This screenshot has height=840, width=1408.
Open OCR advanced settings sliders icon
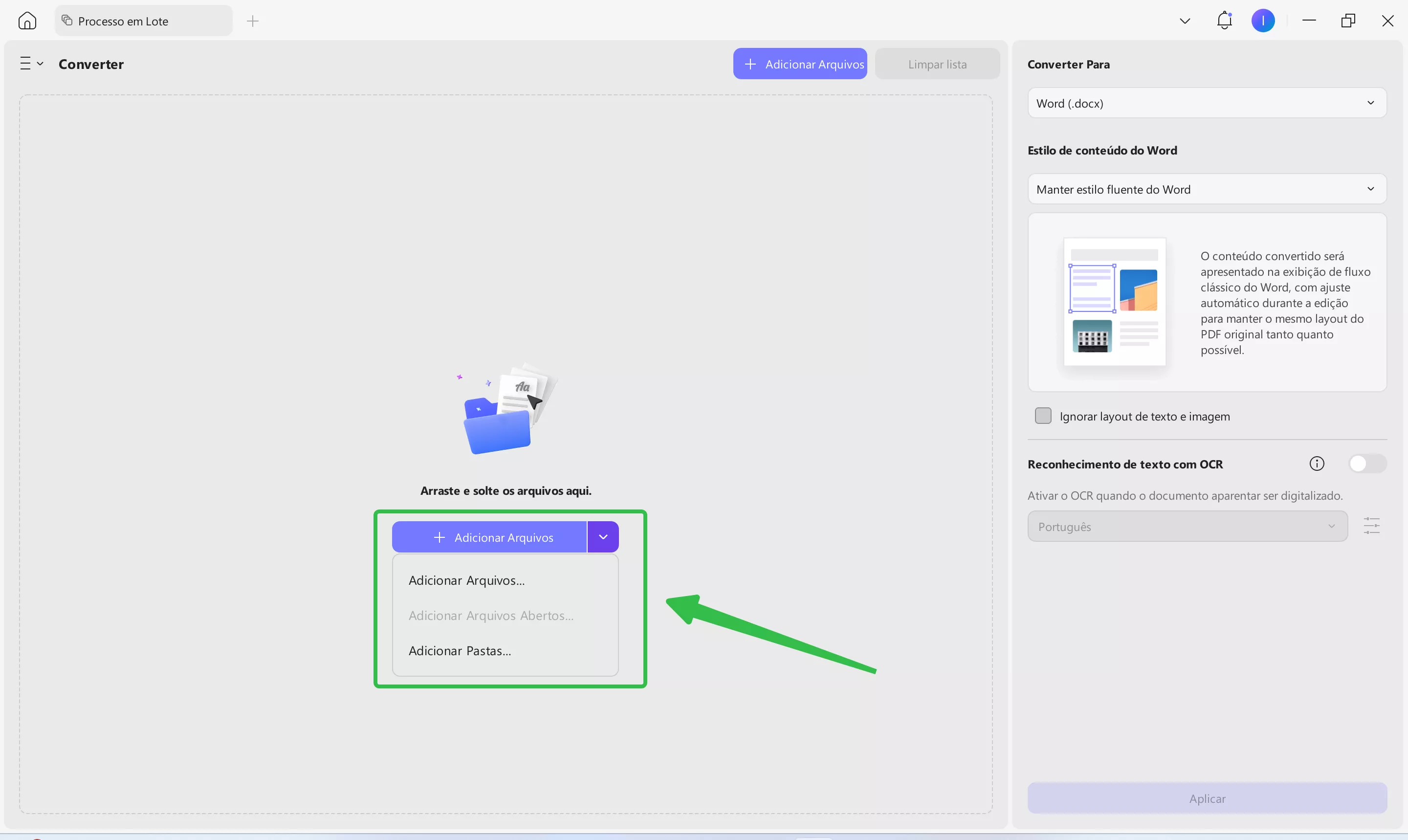pyautogui.click(x=1371, y=526)
